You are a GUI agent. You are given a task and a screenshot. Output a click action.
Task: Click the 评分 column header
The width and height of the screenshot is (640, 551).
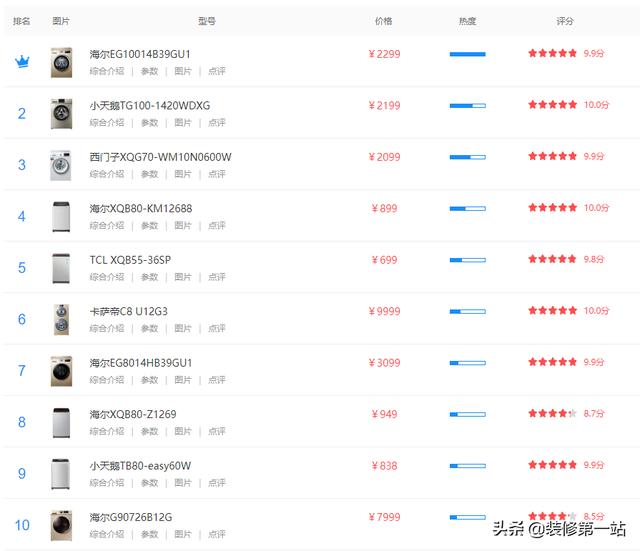point(565,21)
